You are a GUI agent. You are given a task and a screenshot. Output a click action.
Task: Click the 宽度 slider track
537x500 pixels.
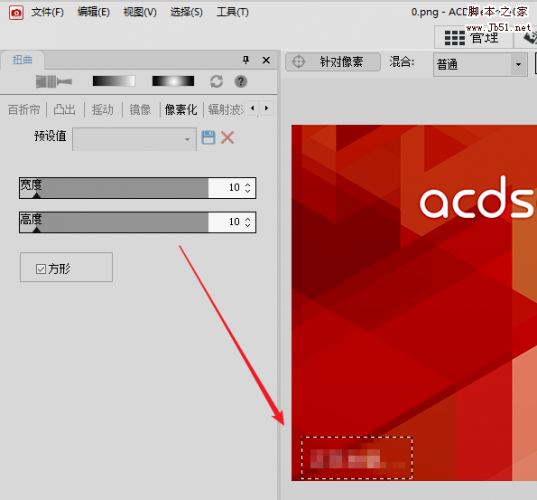[x=114, y=188]
